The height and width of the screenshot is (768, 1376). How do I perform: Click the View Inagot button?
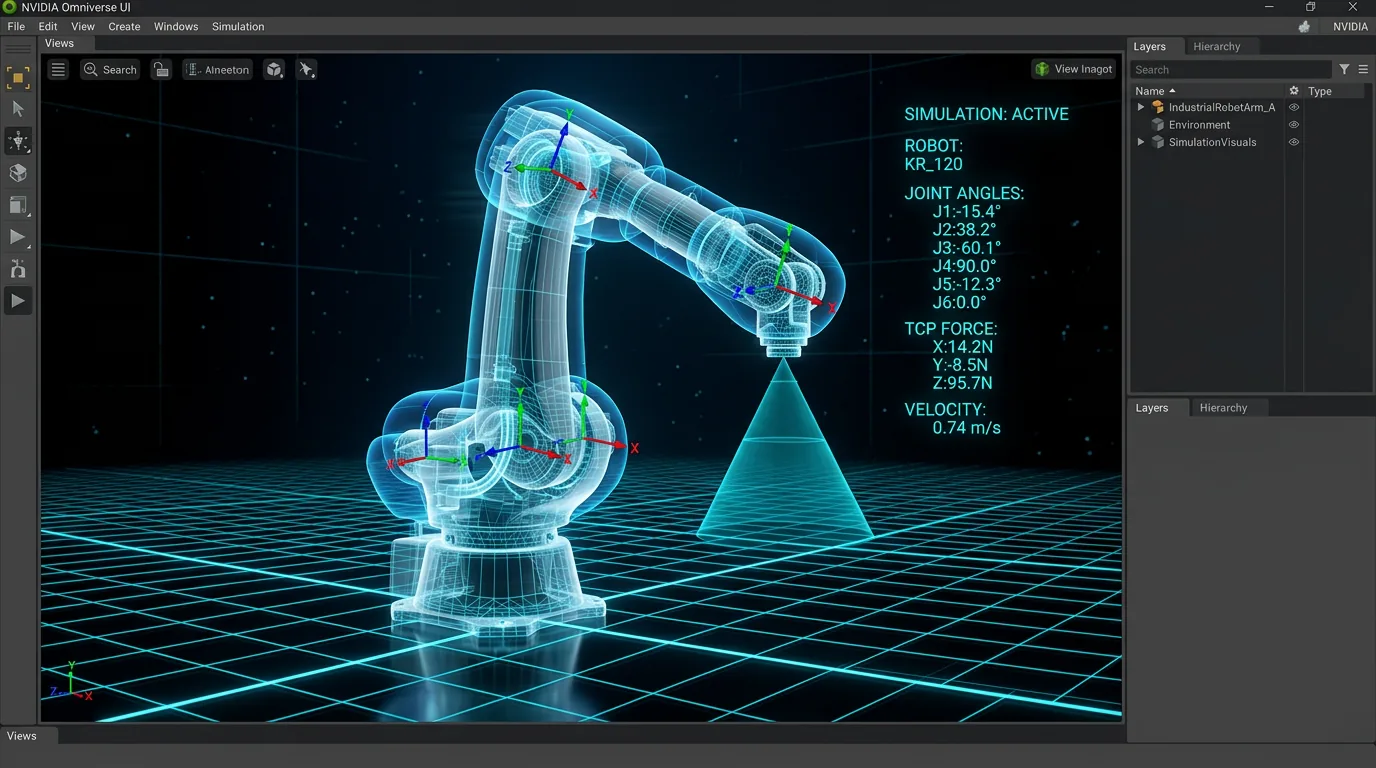[1073, 69]
